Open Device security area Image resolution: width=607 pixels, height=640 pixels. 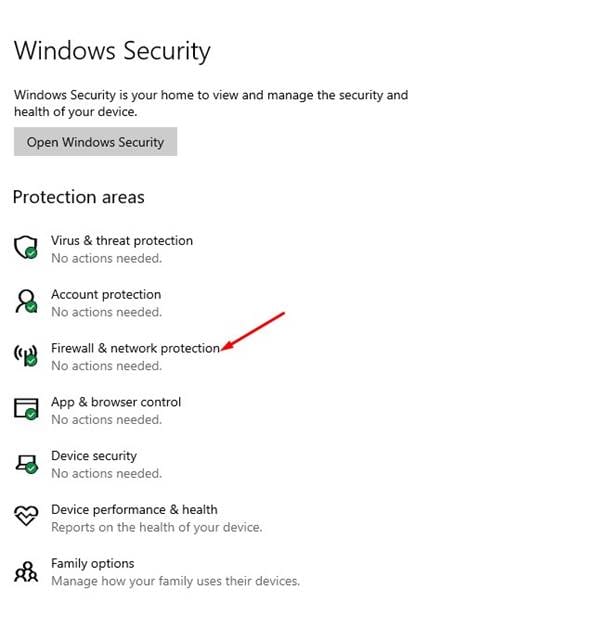pos(94,456)
